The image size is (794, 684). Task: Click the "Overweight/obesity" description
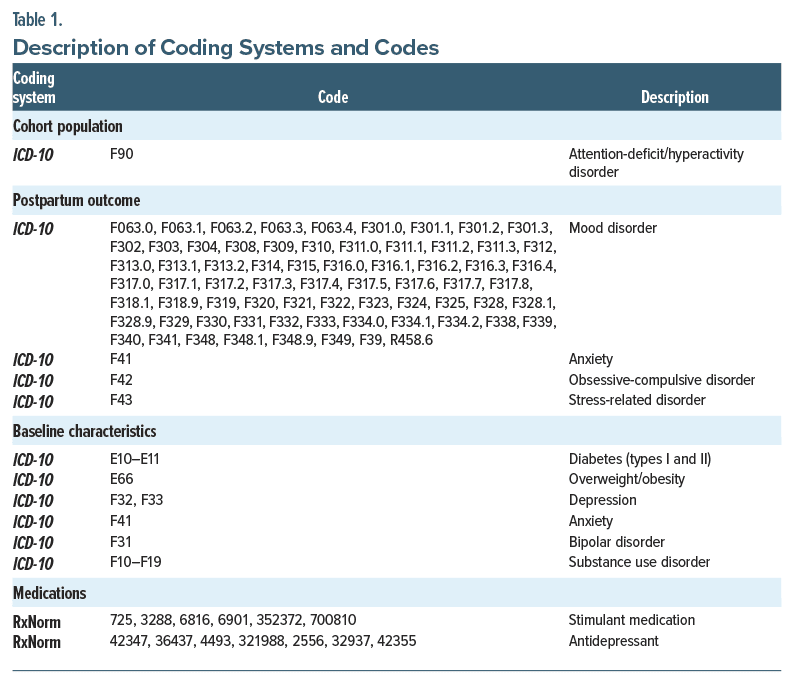click(626, 479)
